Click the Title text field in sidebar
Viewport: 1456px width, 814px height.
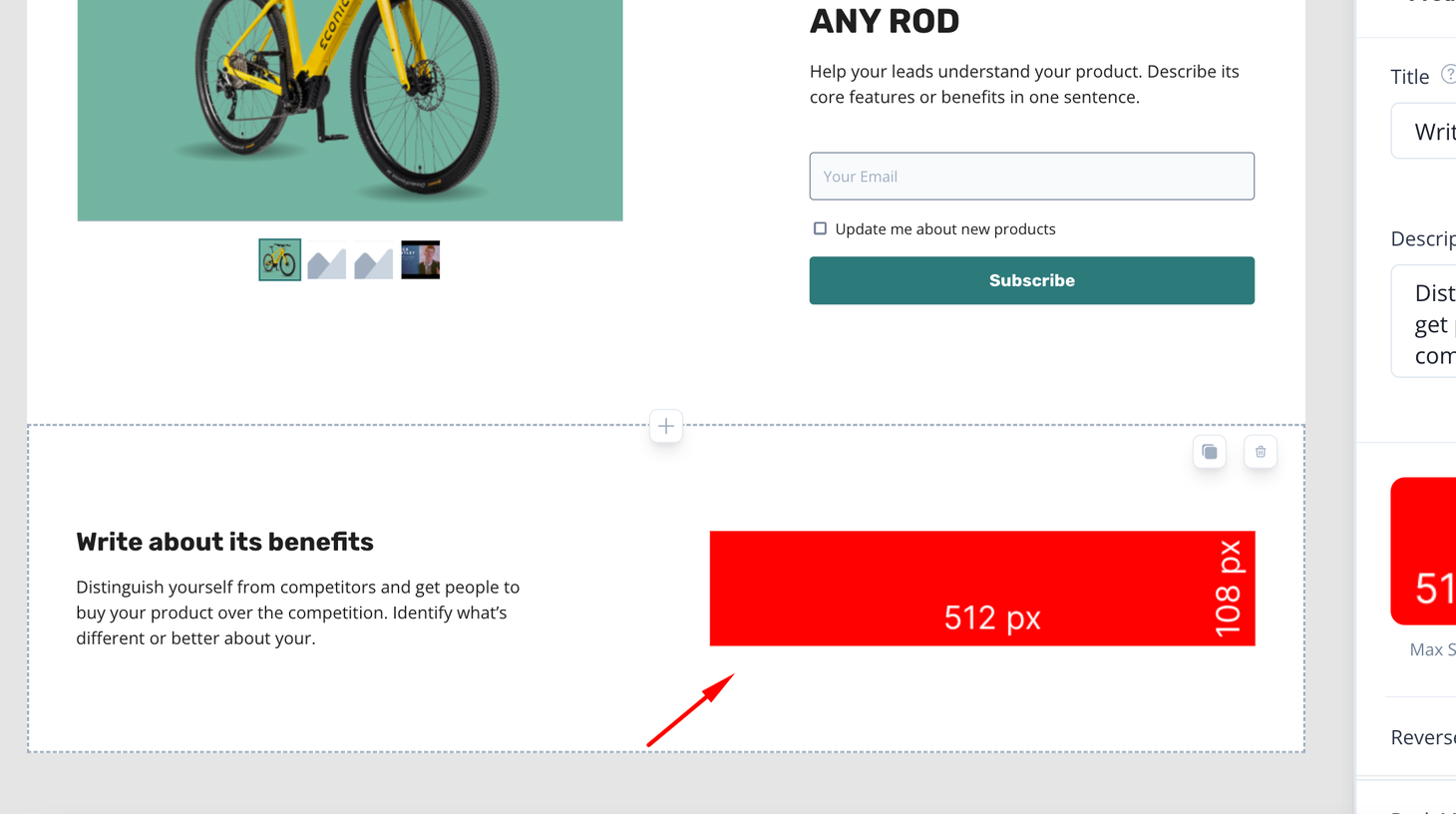1424,131
